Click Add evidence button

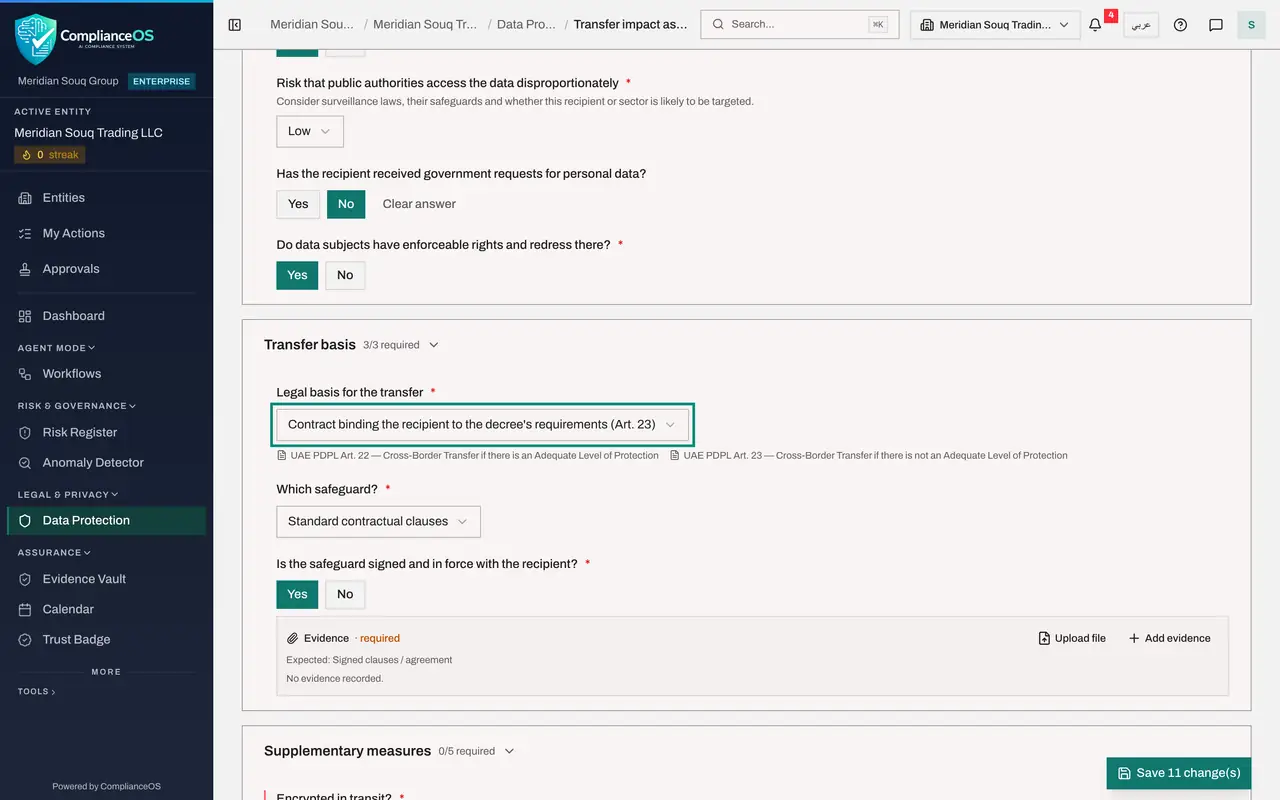(1169, 638)
